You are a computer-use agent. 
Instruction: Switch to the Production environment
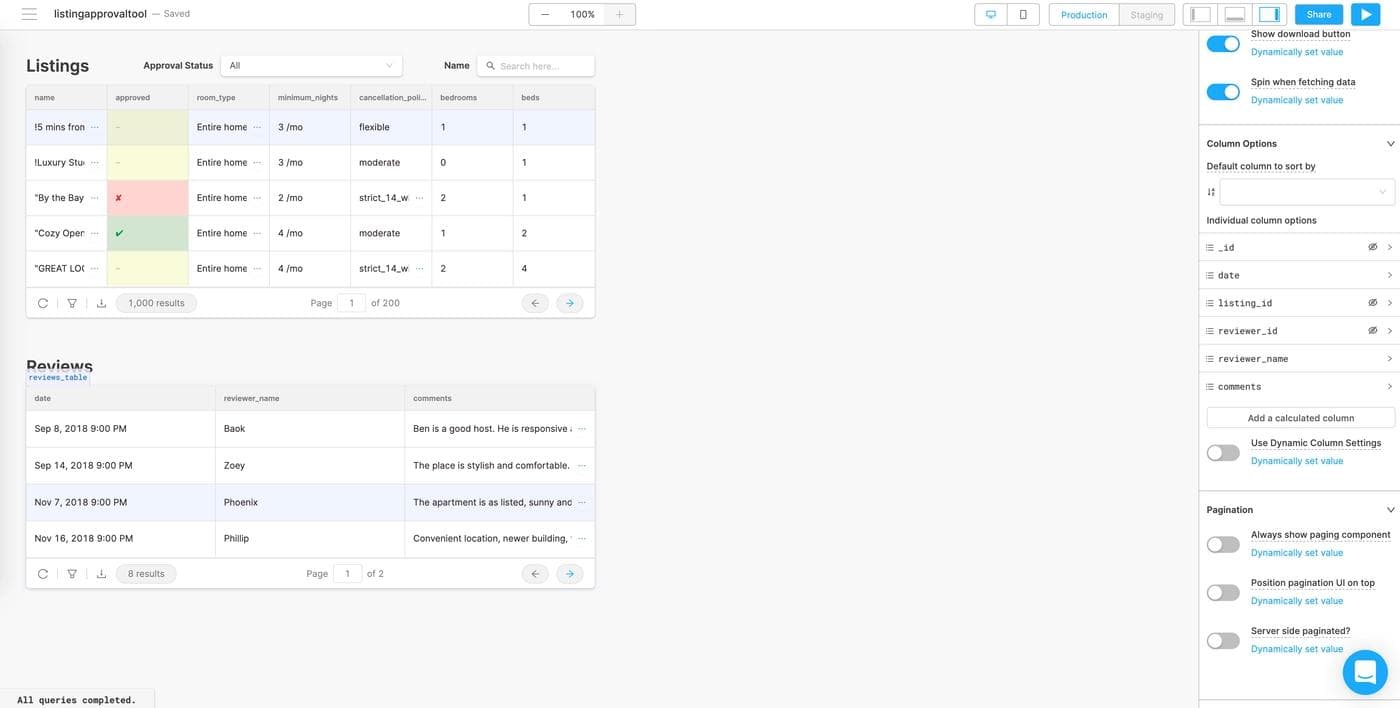tap(1084, 14)
